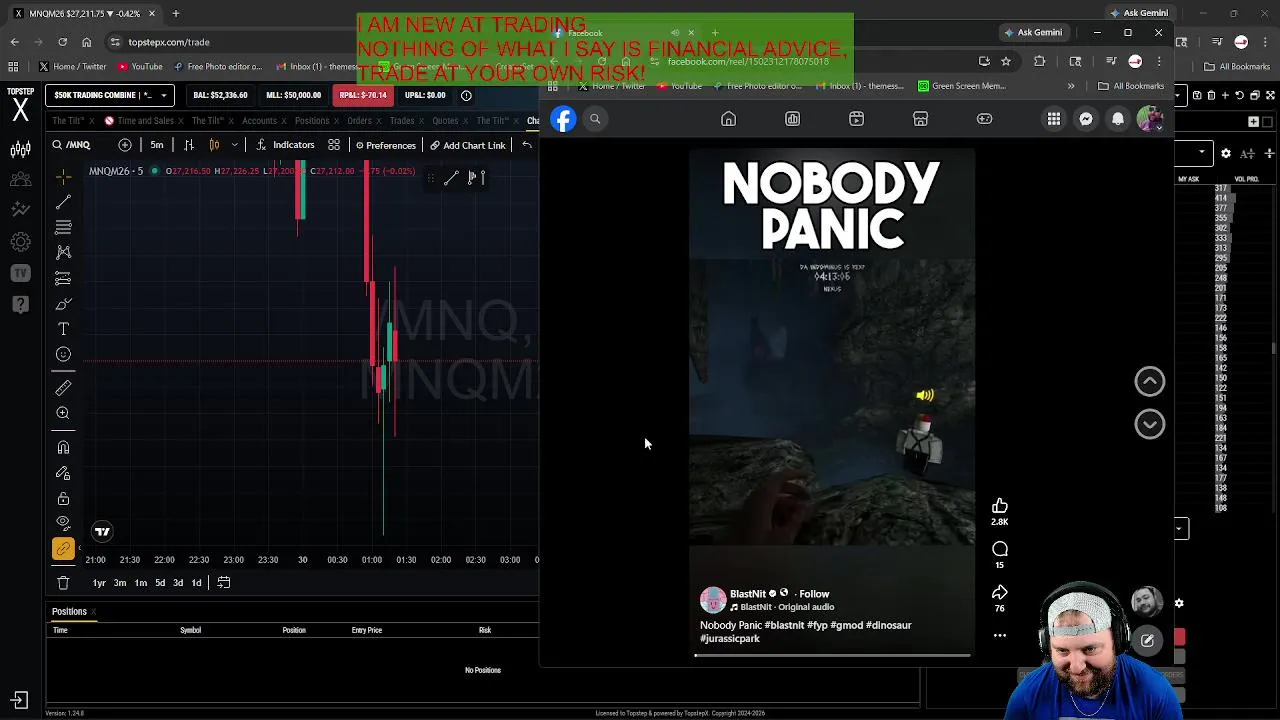Viewport: 1280px width, 720px height.
Task: Open the Indicators menu
Action: 286,145
